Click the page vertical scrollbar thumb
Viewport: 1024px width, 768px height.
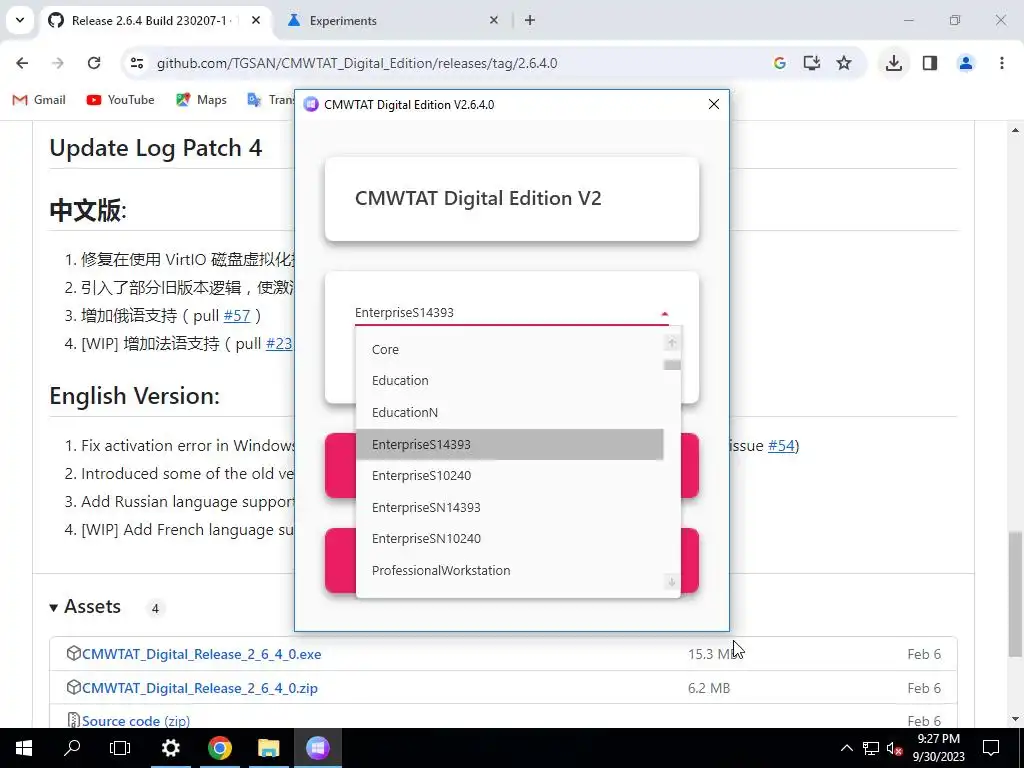1015,594
